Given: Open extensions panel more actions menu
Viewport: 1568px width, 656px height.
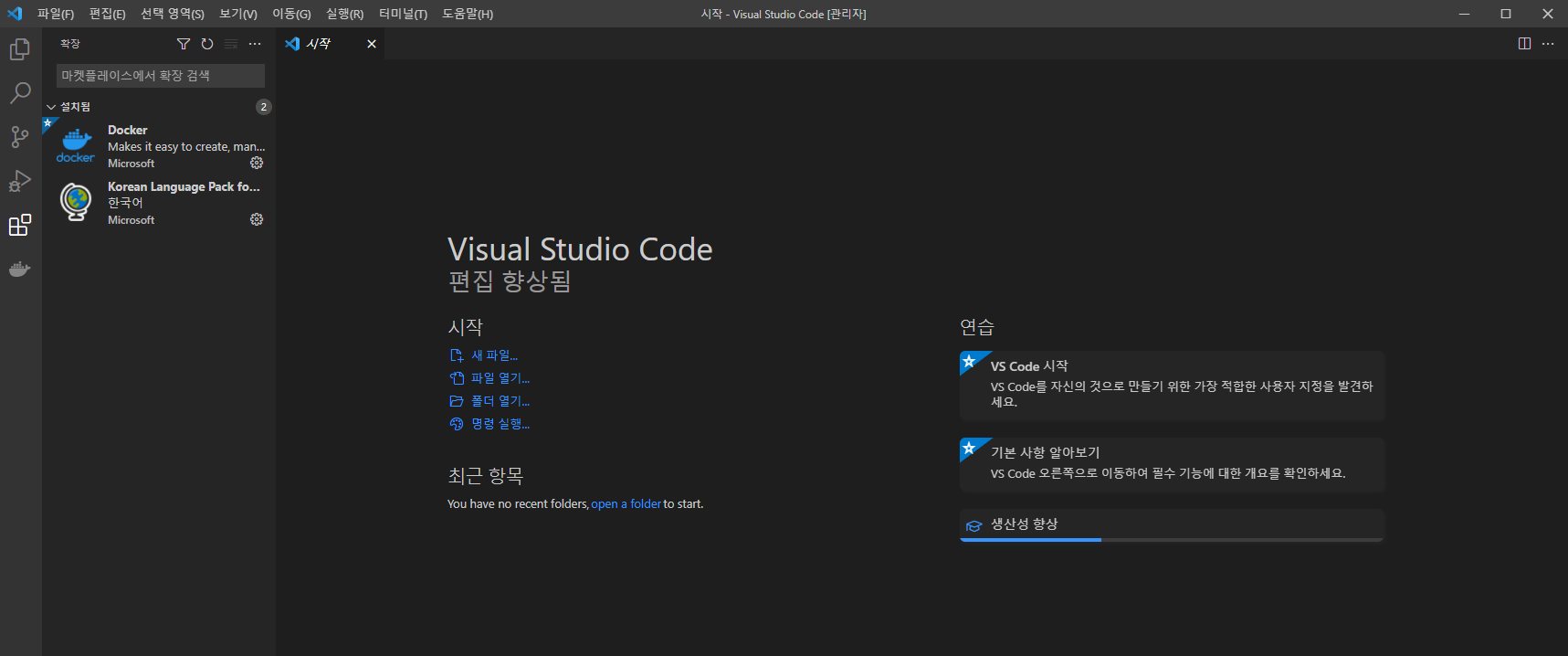Looking at the screenshot, I should 255,44.
